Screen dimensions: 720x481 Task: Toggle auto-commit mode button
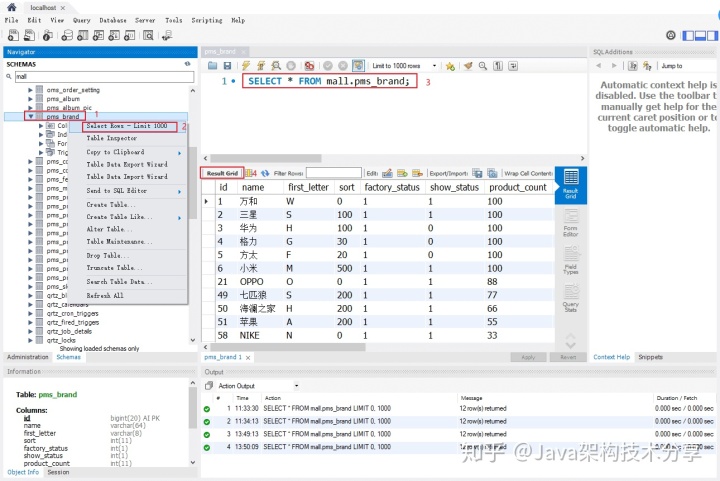(x=358, y=66)
